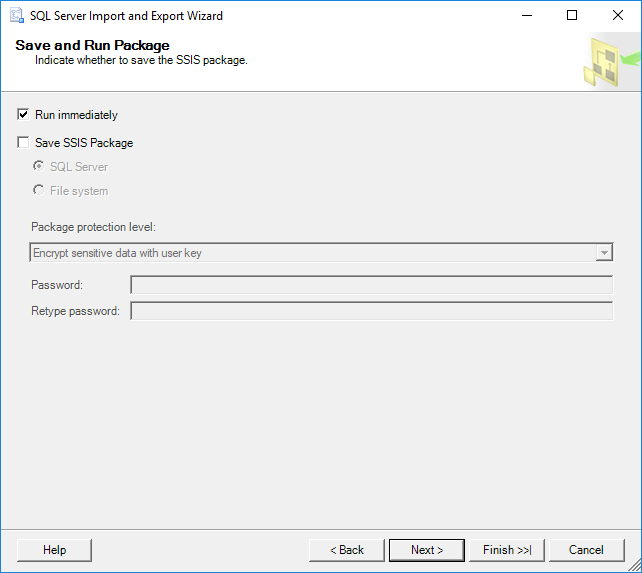This screenshot has height=573, width=642.
Task: Minimize the wizard window
Action: (x=526, y=16)
